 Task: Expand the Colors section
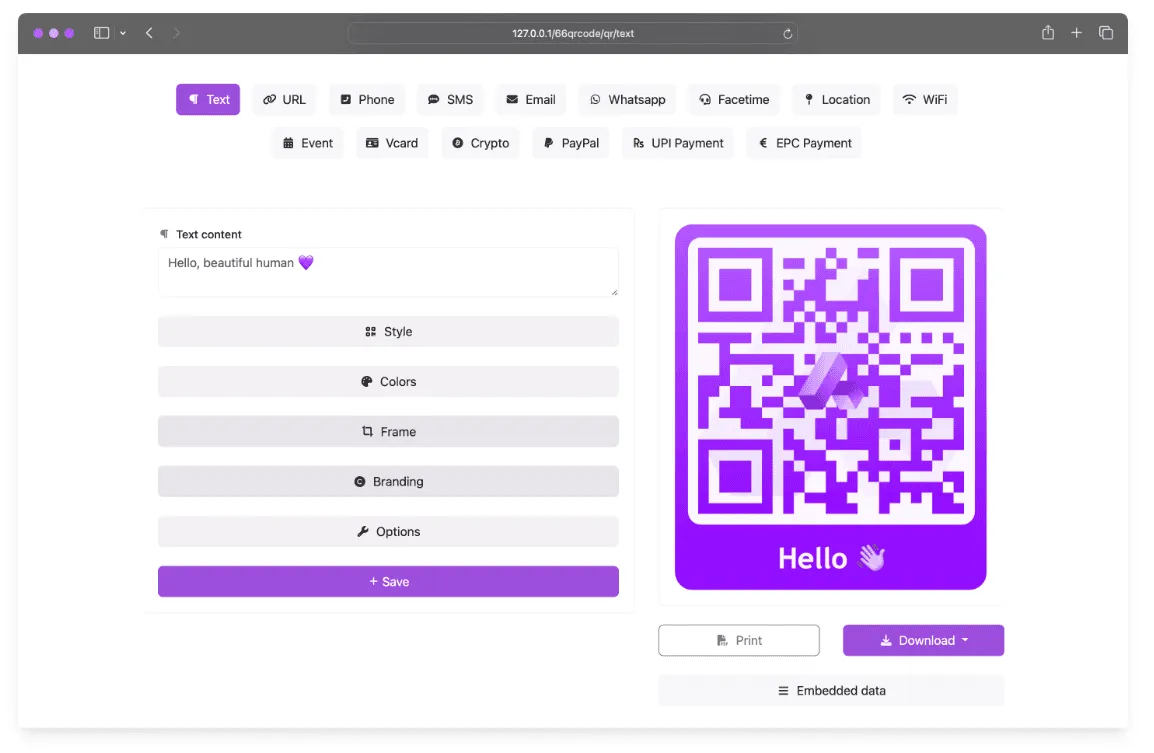(388, 381)
